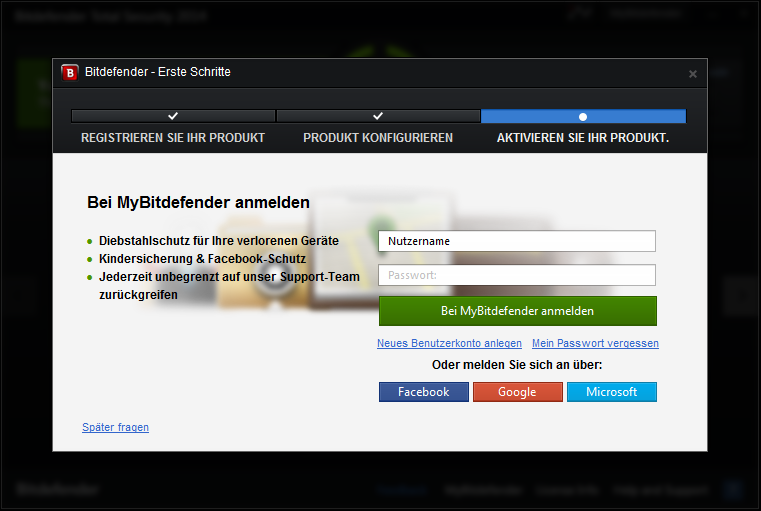761x511 pixels.
Task: Click the first step checkmark progress bar
Action: 173,116
